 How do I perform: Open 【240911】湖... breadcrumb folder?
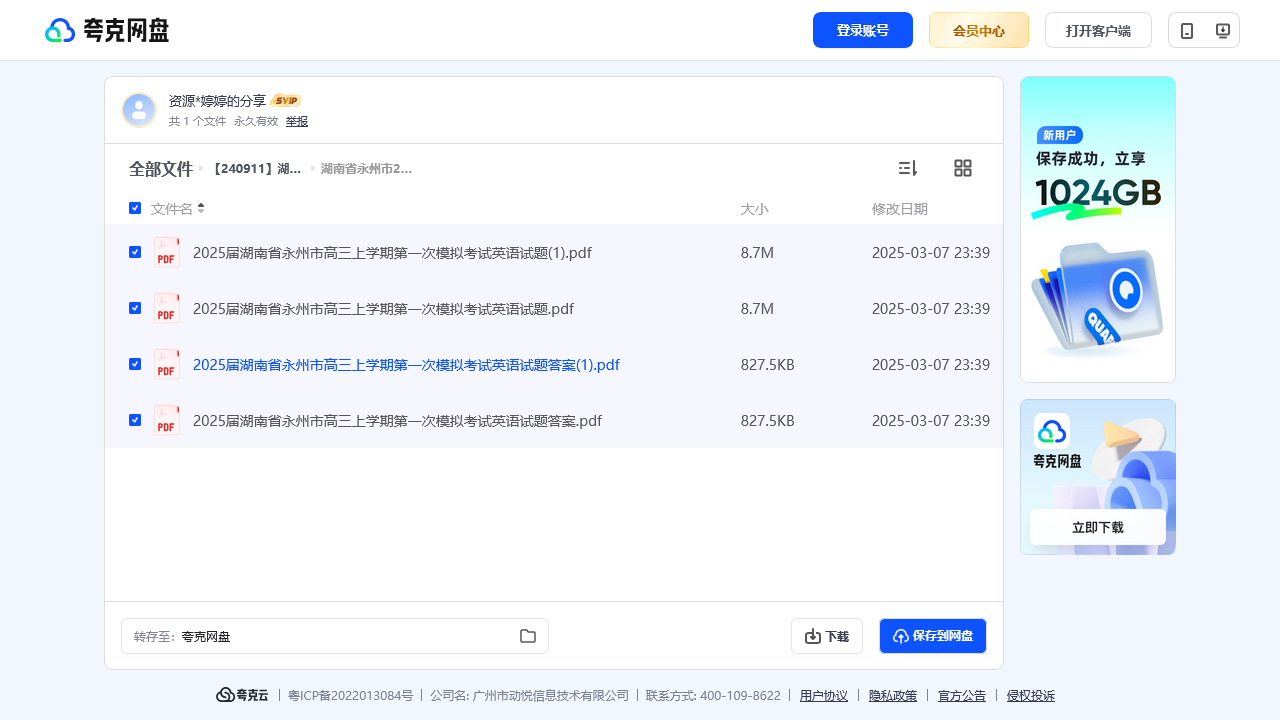point(255,169)
